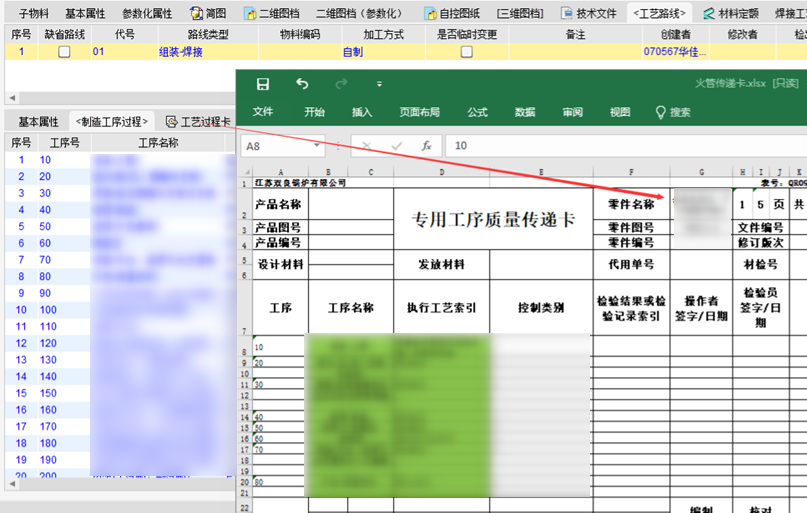Select Excel column D header
The width and height of the screenshot is (807, 513).
click(442, 172)
